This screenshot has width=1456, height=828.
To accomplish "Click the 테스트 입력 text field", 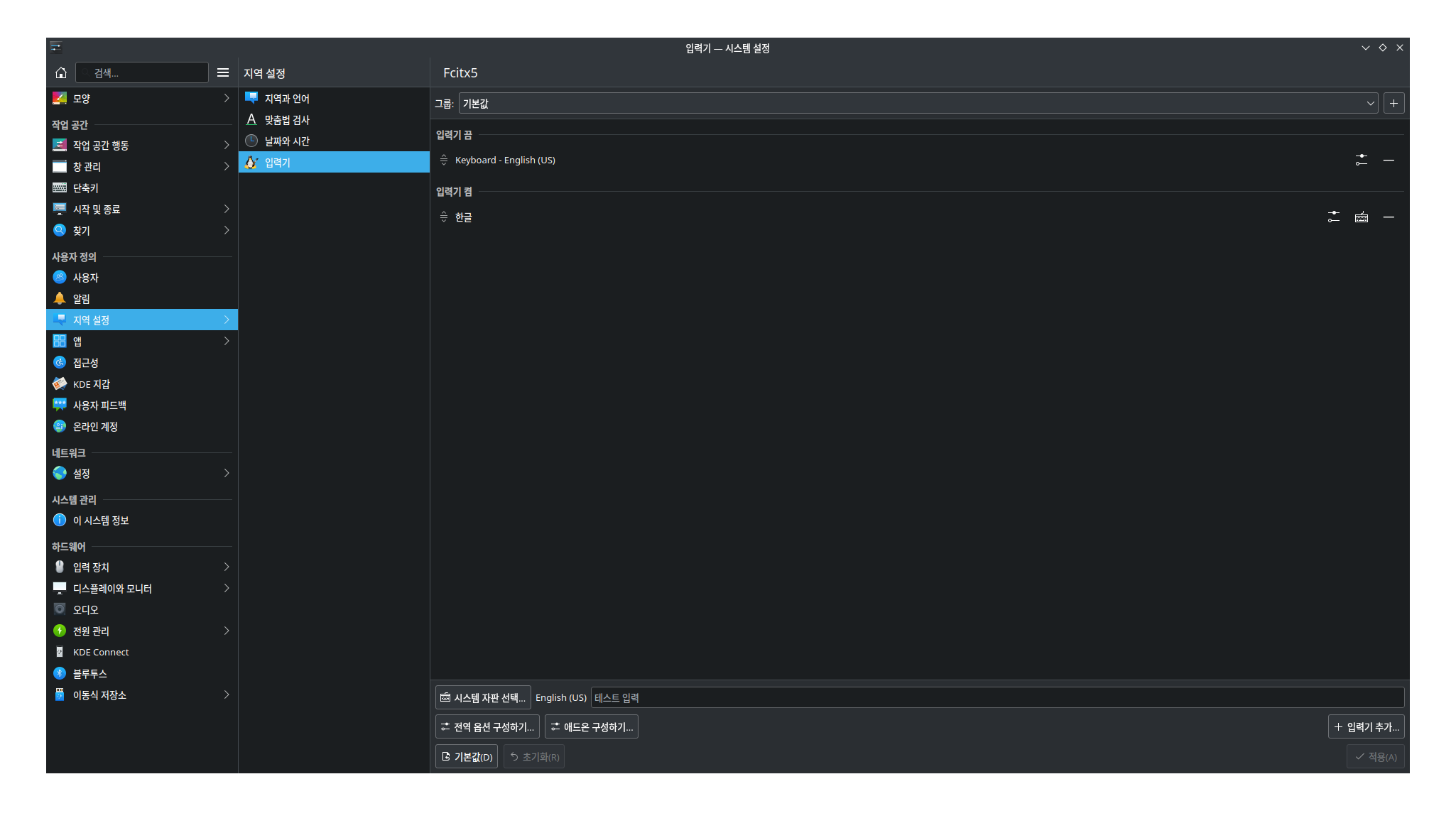I will (x=996, y=698).
